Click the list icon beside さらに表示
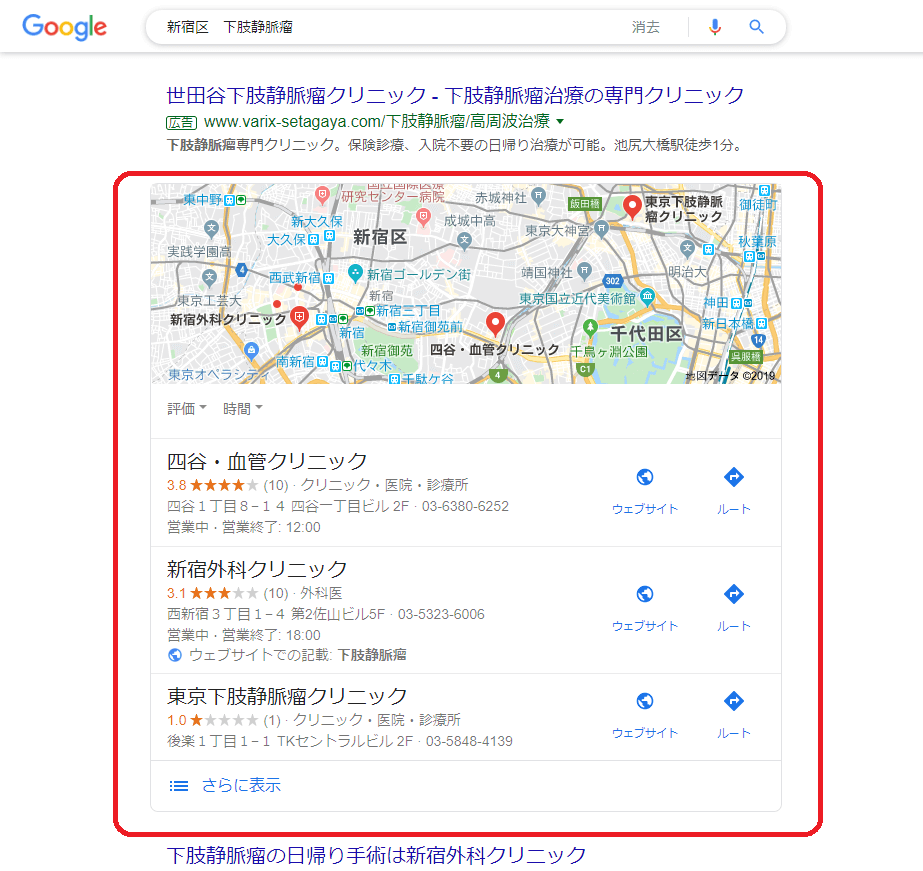 tap(178, 786)
